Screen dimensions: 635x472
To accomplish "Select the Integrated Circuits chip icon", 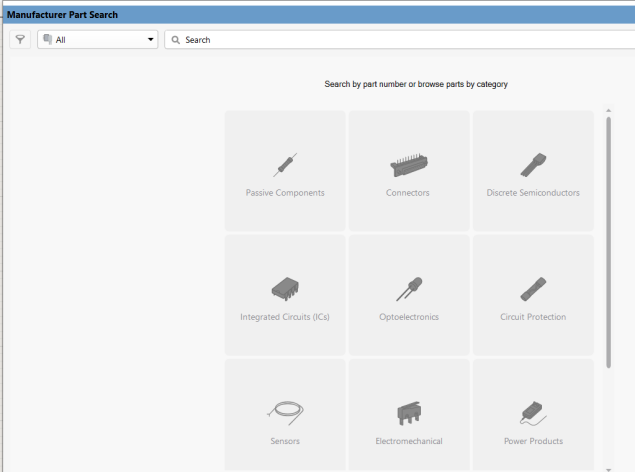I will pyautogui.click(x=285, y=289).
